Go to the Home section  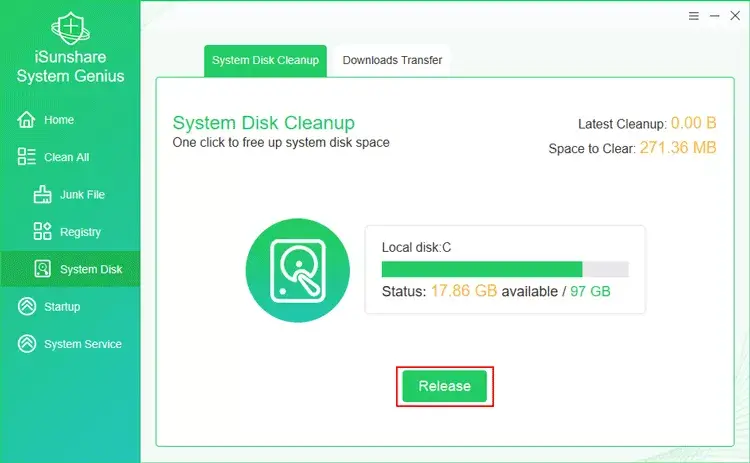(70, 120)
